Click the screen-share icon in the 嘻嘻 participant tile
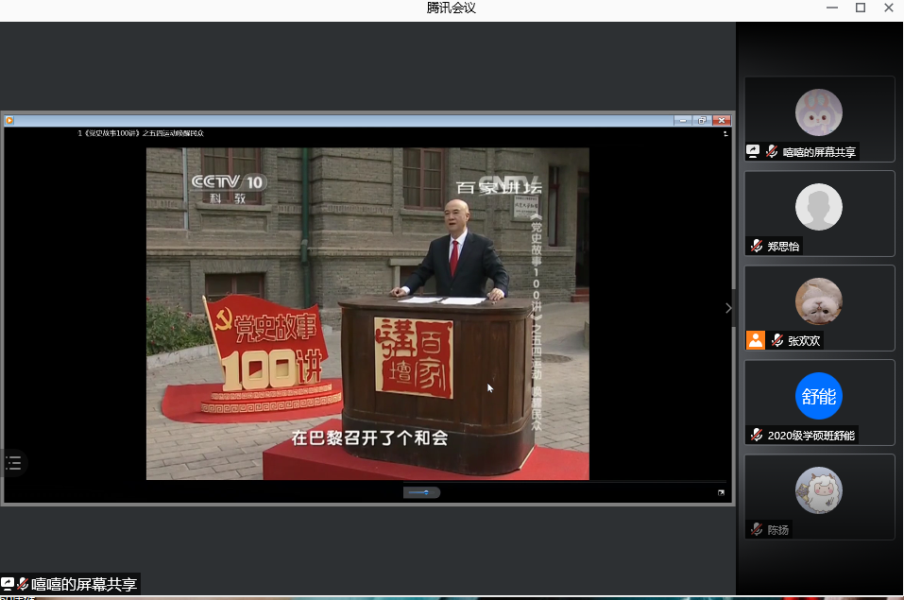Image resolution: width=904 pixels, height=600 pixels. 753,152
